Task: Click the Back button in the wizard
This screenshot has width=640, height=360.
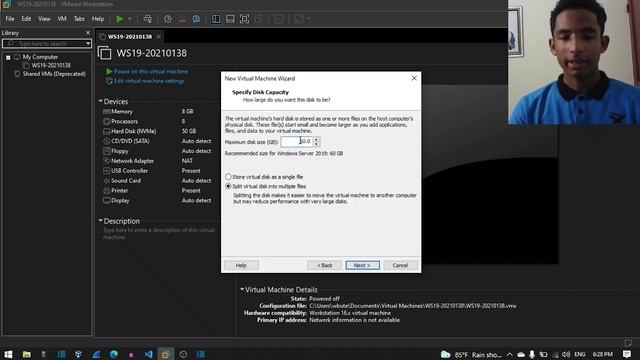Action: tap(324, 265)
